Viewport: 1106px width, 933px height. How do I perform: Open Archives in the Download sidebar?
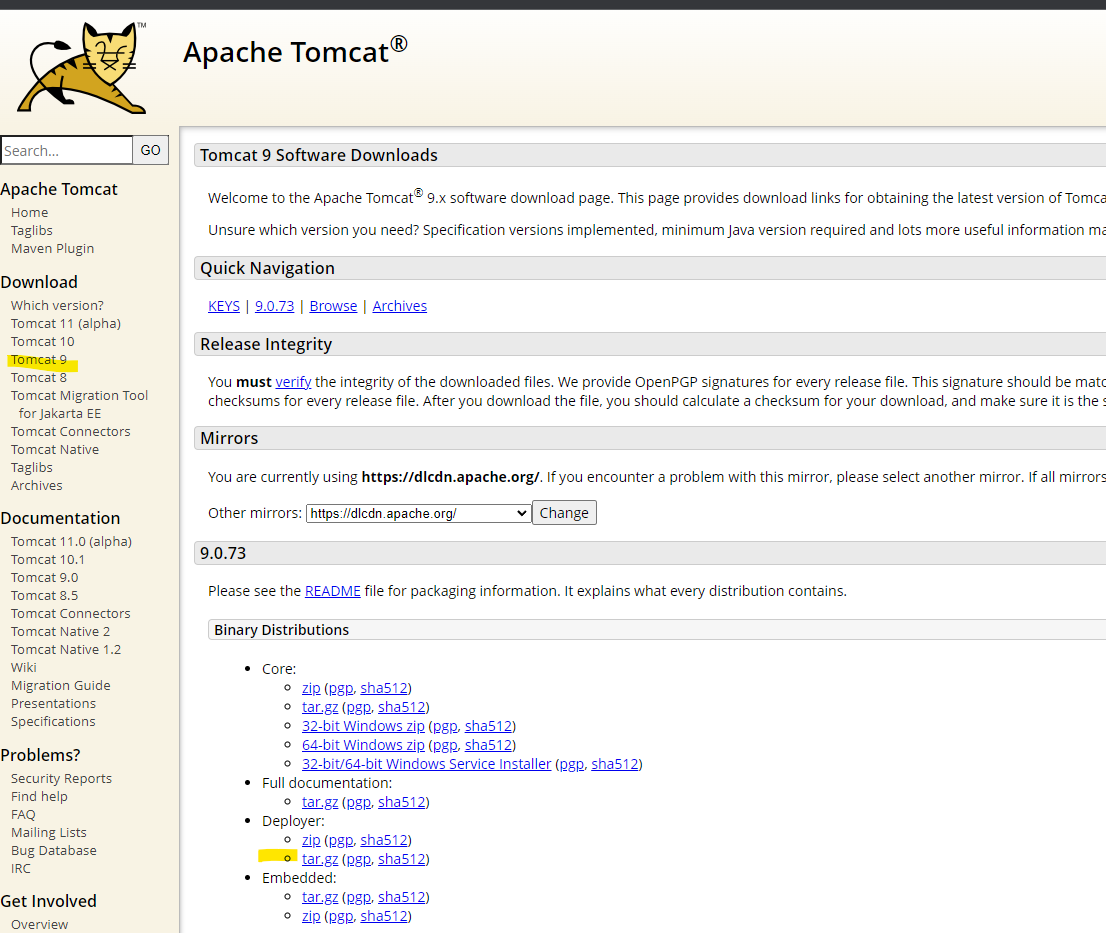[37, 485]
